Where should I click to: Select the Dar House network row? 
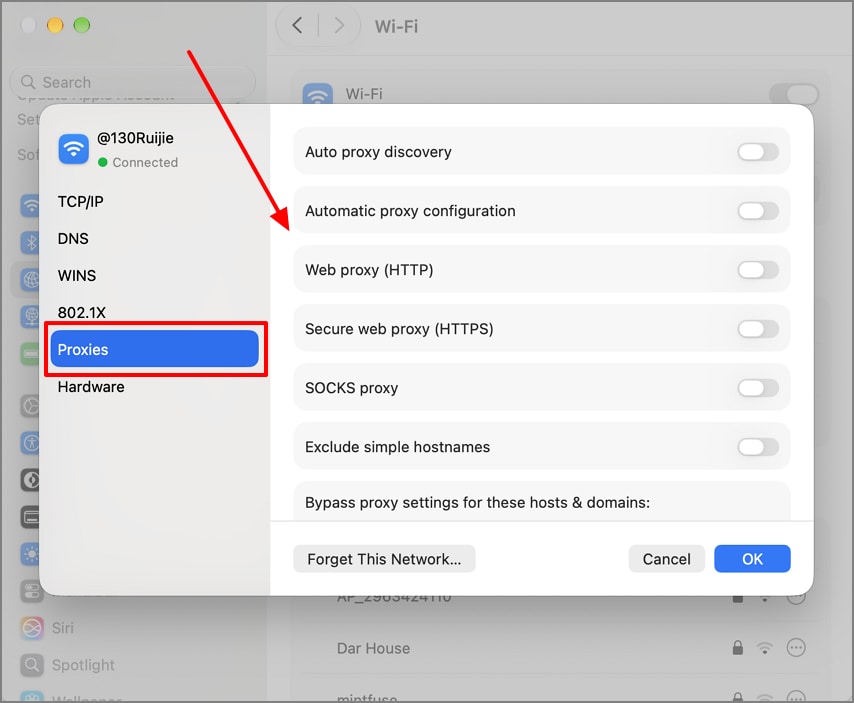pos(559,648)
